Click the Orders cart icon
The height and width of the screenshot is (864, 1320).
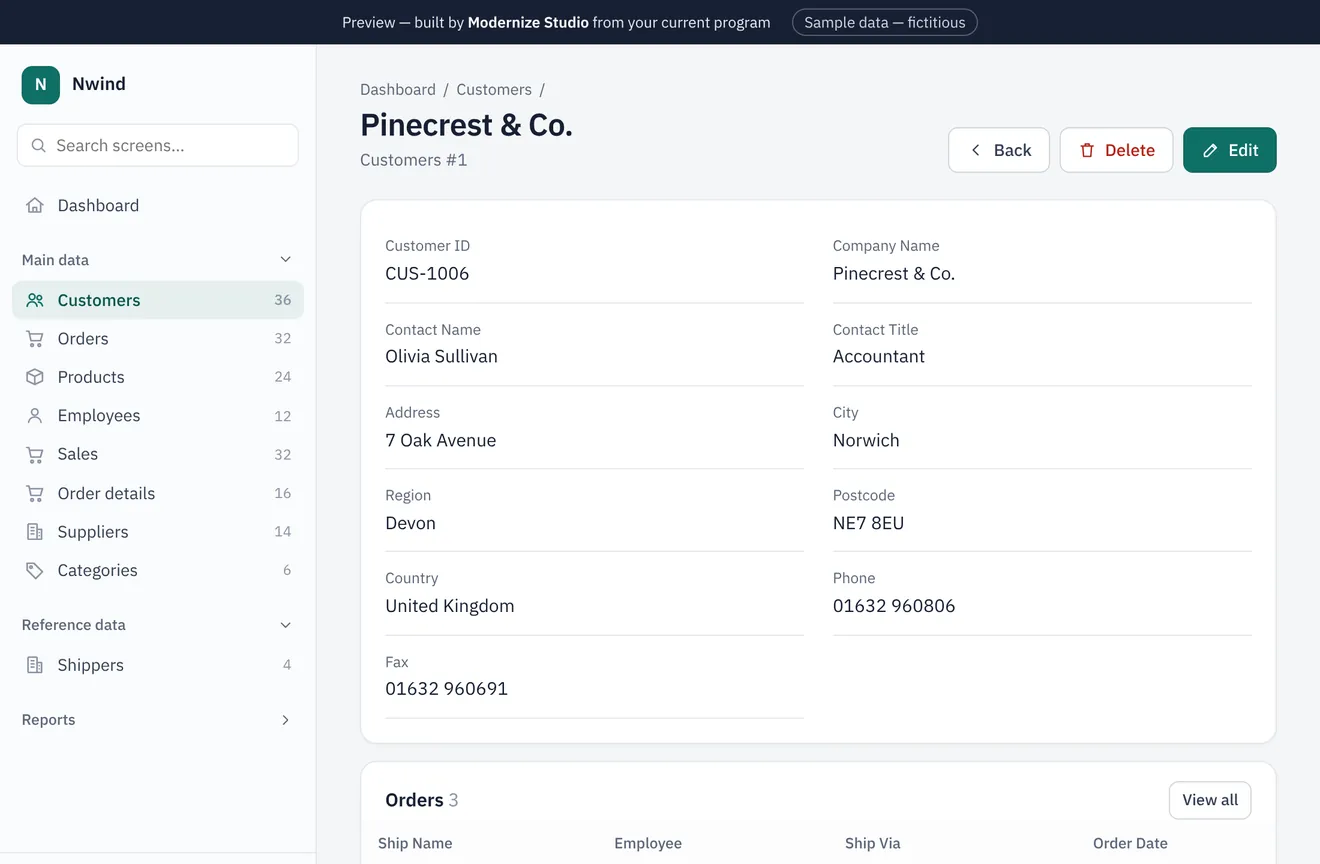point(35,339)
